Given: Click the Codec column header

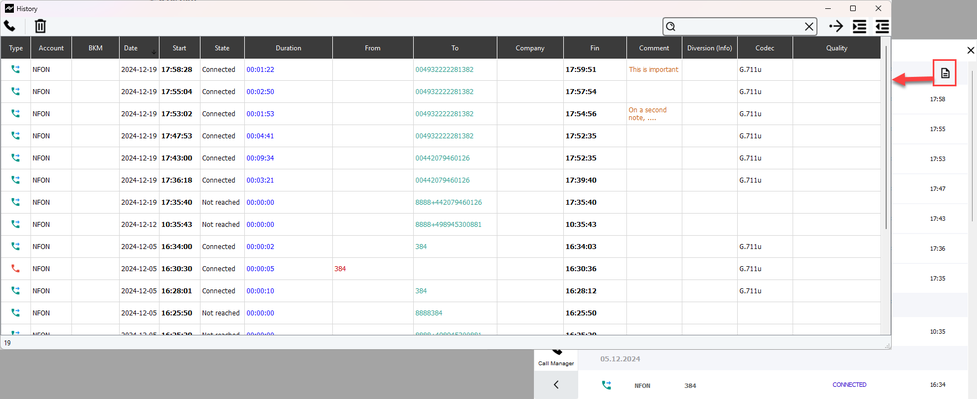Looking at the screenshot, I should tap(765, 48).
